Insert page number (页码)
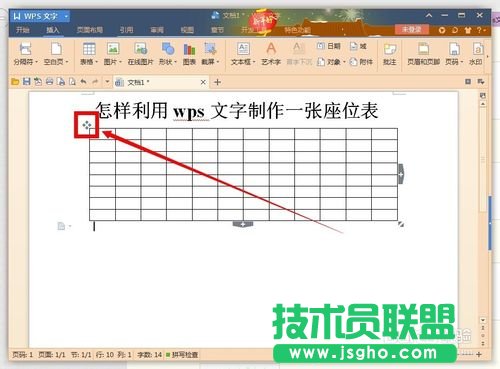The width and height of the screenshot is (500, 369). click(454, 53)
